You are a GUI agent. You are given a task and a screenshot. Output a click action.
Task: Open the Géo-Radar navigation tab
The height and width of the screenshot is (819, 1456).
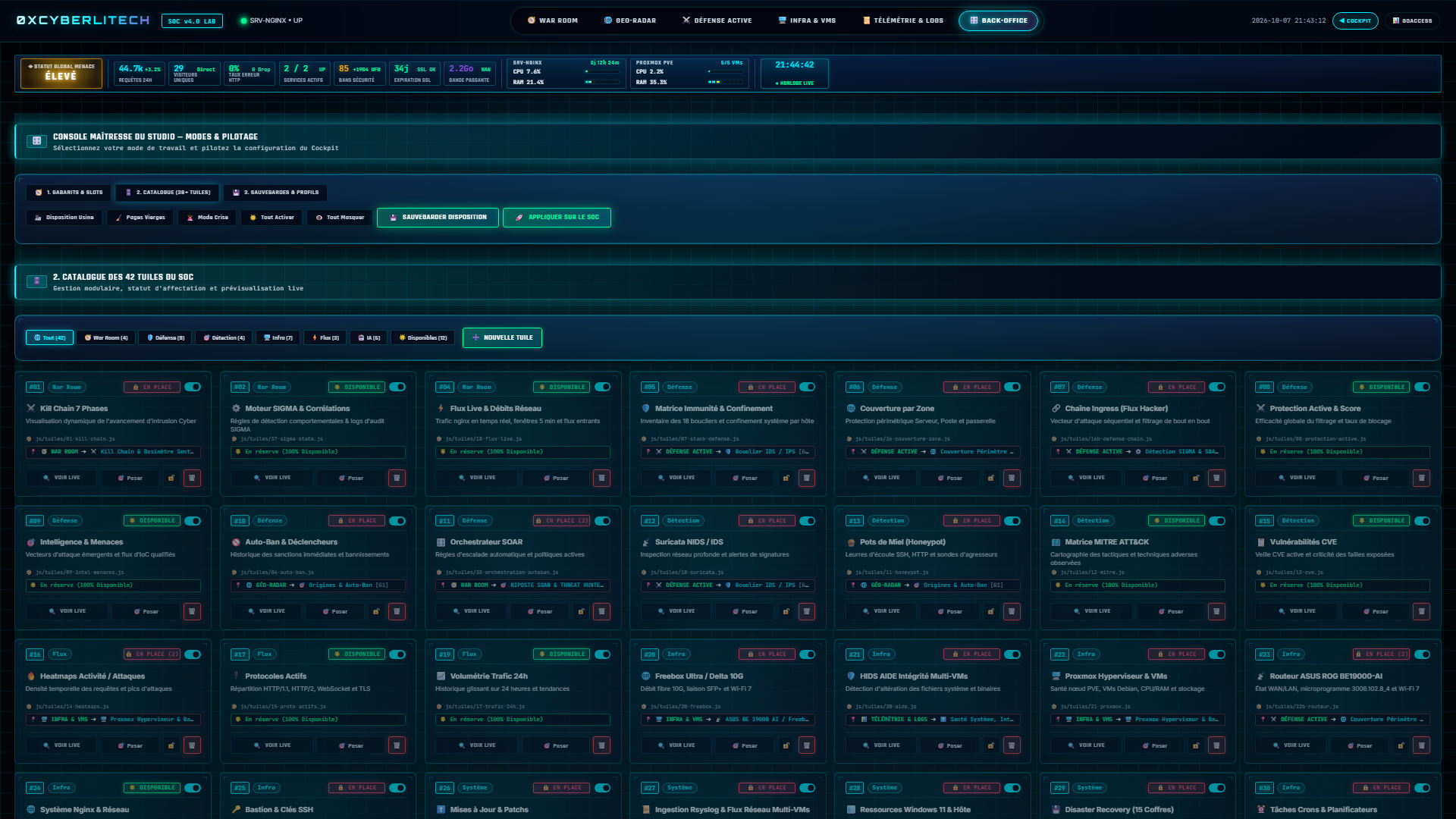(630, 20)
